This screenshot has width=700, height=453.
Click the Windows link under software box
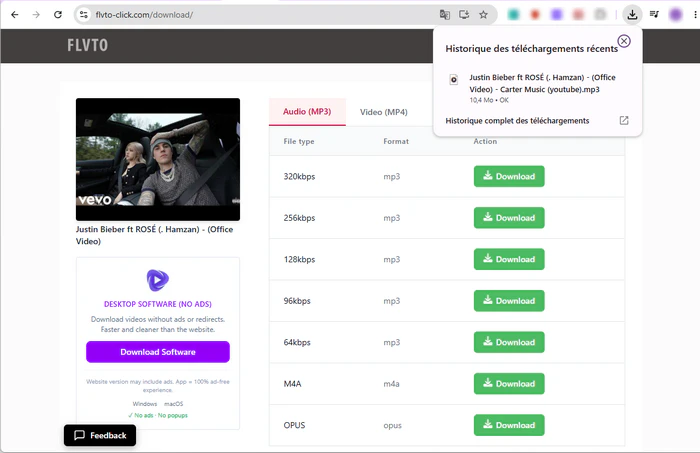click(145, 404)
